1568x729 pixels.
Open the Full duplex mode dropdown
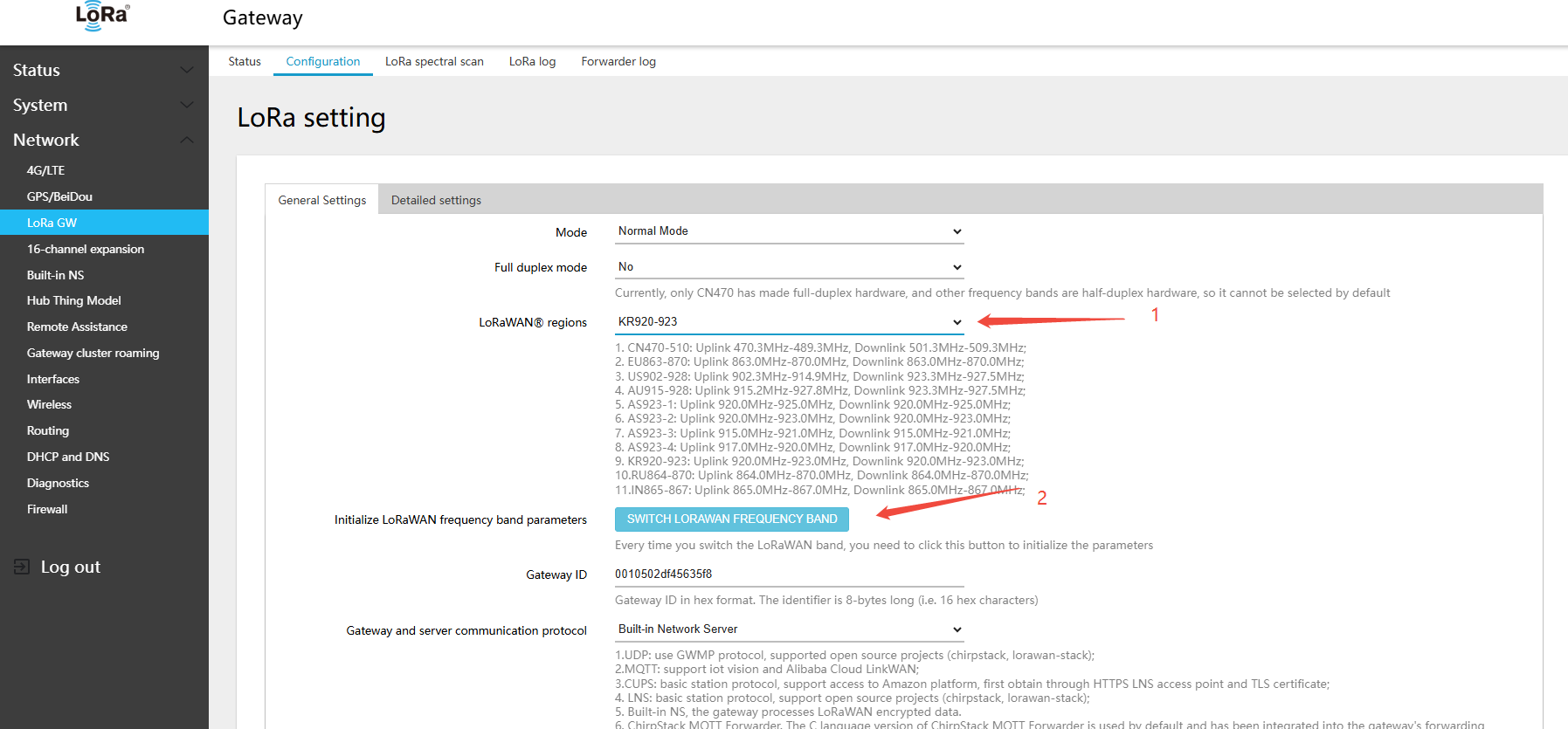tap(788, 267)
